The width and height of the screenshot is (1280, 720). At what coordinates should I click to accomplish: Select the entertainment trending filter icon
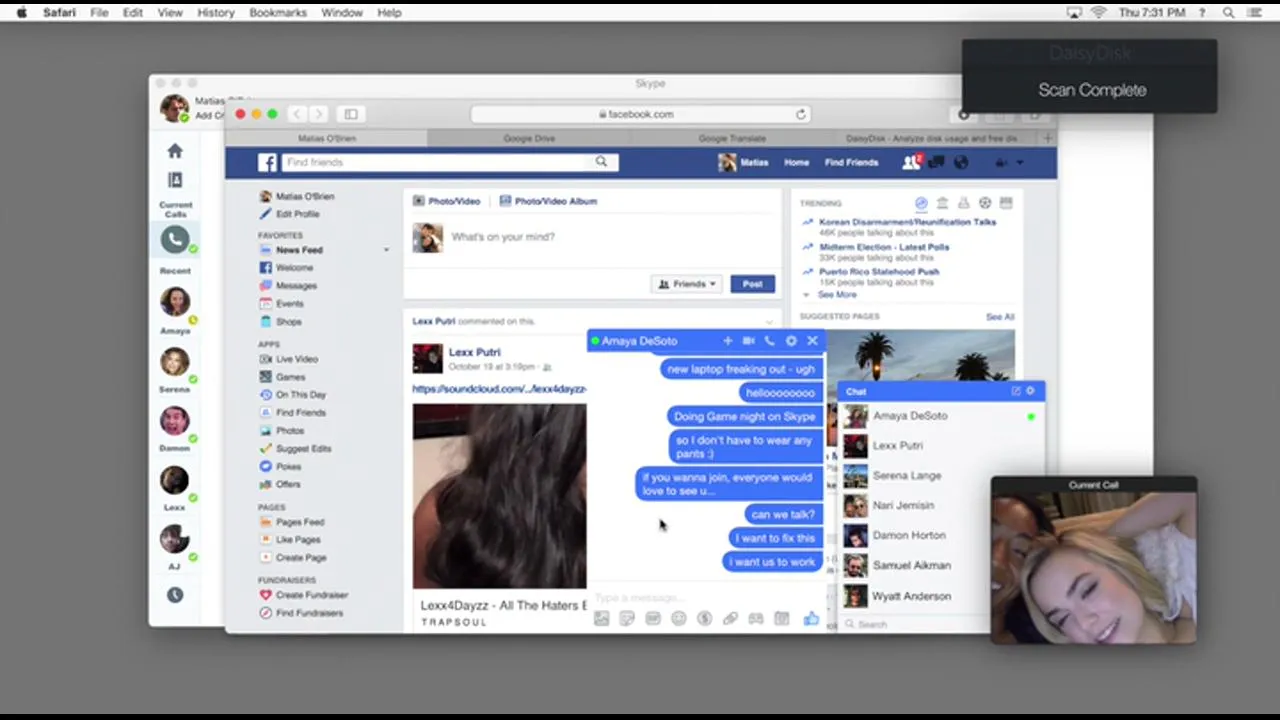click(1006, 203)
